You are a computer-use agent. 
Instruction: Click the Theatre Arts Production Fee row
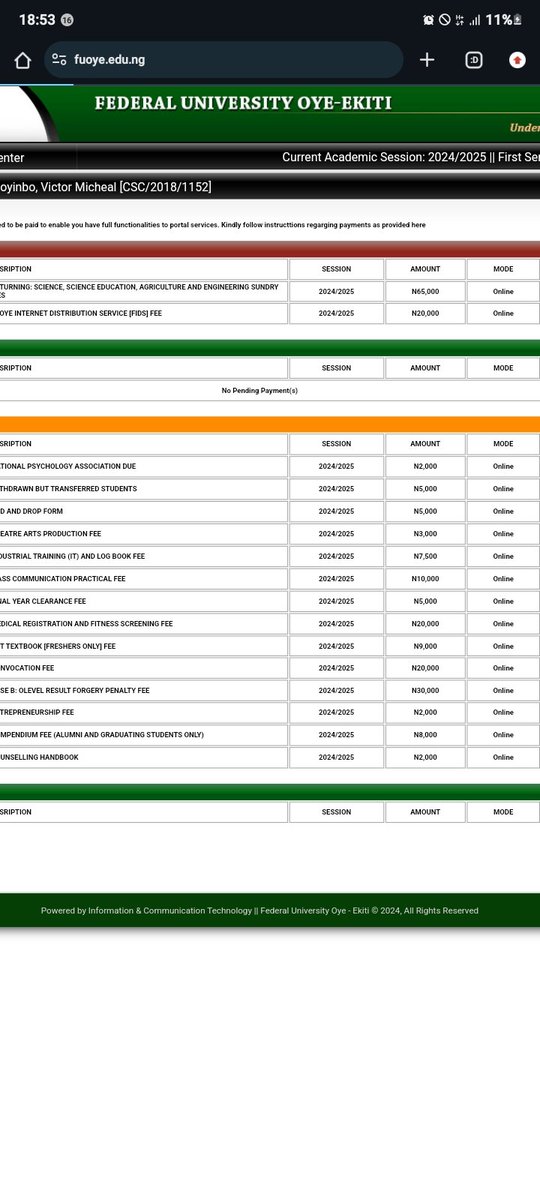pyautogui.click(x=270, y=534)
